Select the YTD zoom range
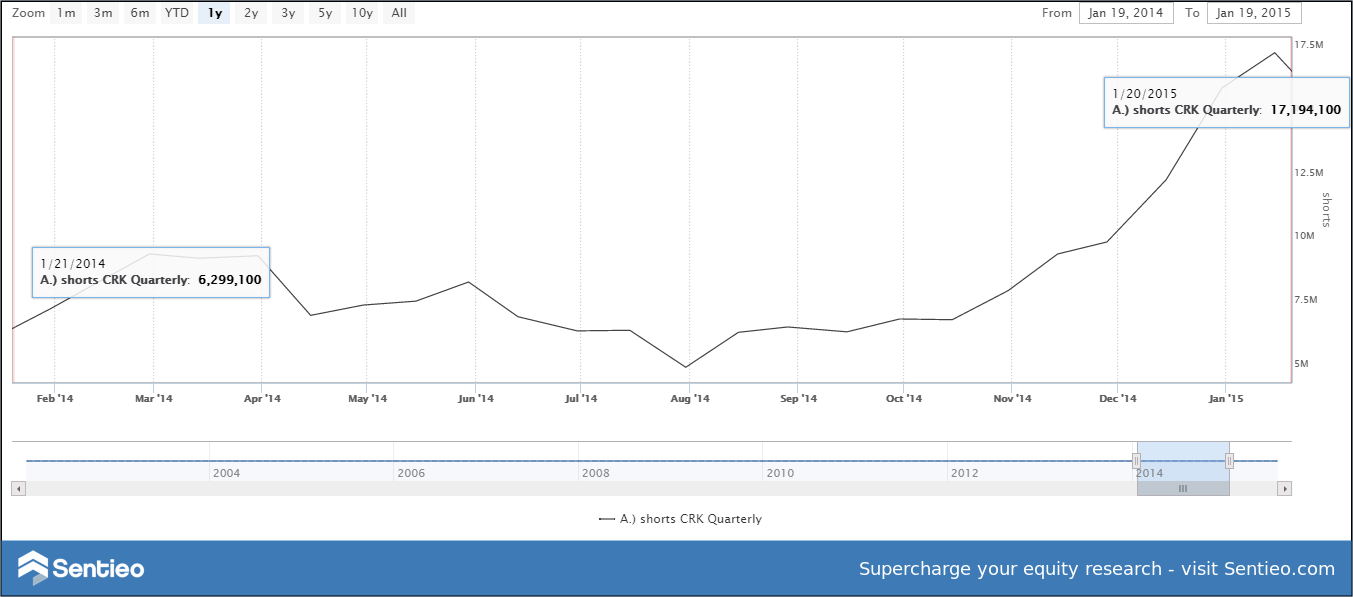Viewport: 1353px width, 597px height. 176,13
